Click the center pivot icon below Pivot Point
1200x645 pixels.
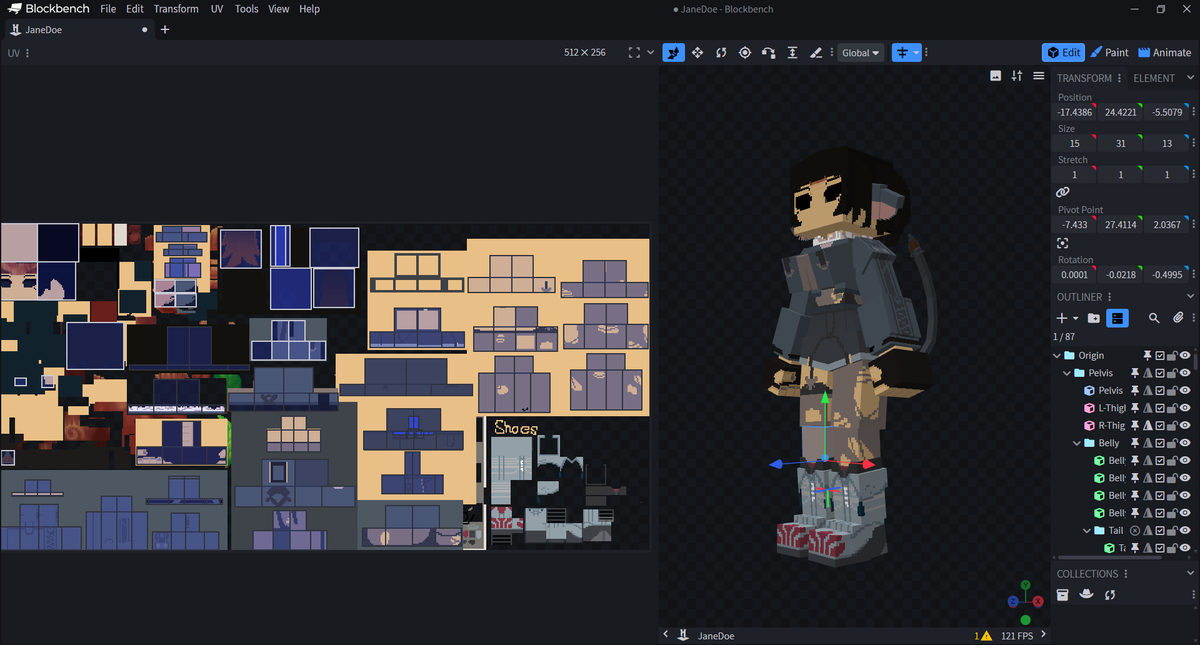point(1063,243)
